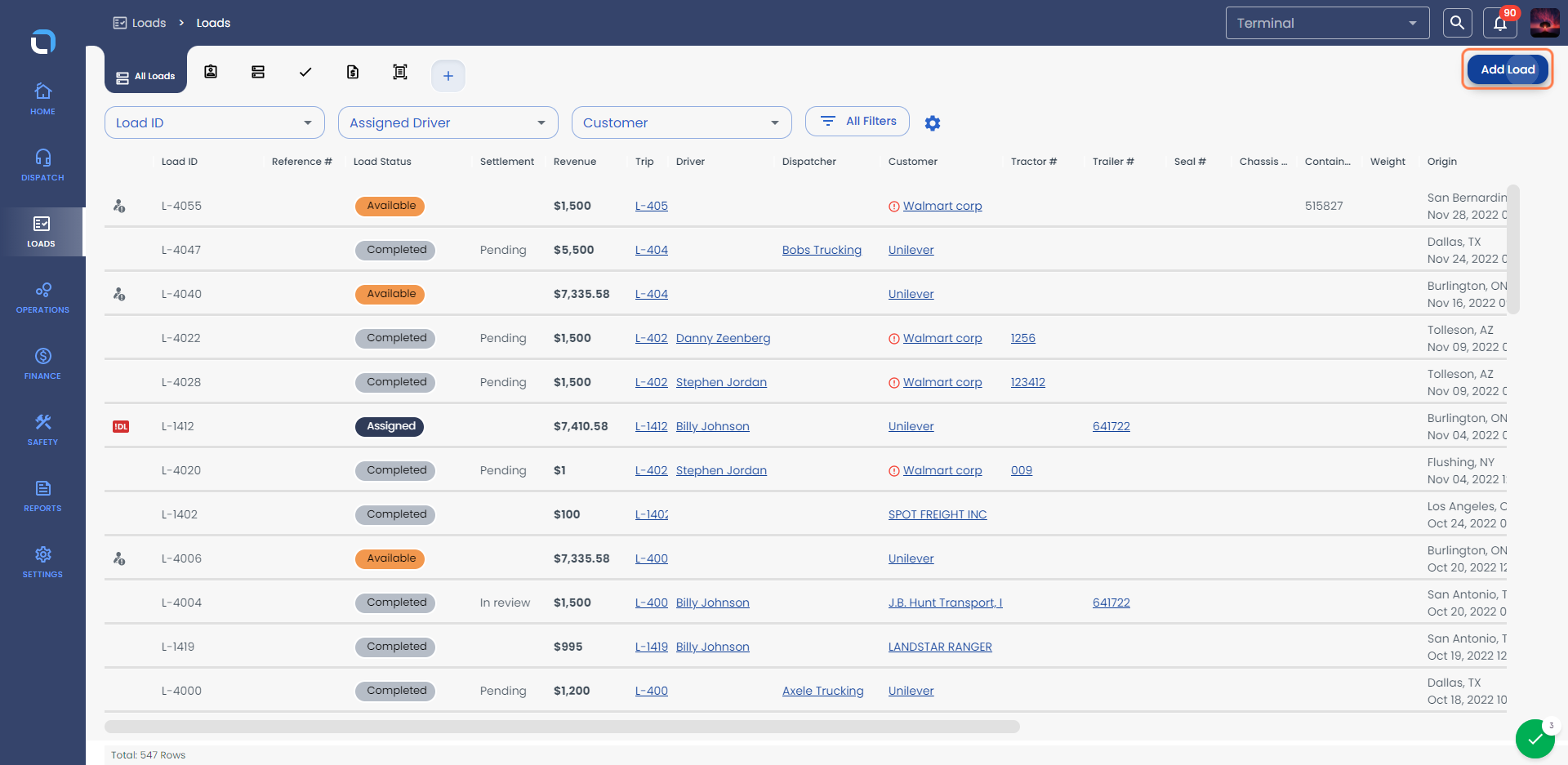Click the green checkmark floating button
The width and height of the screenshot is (1568, 765).
1535,739
